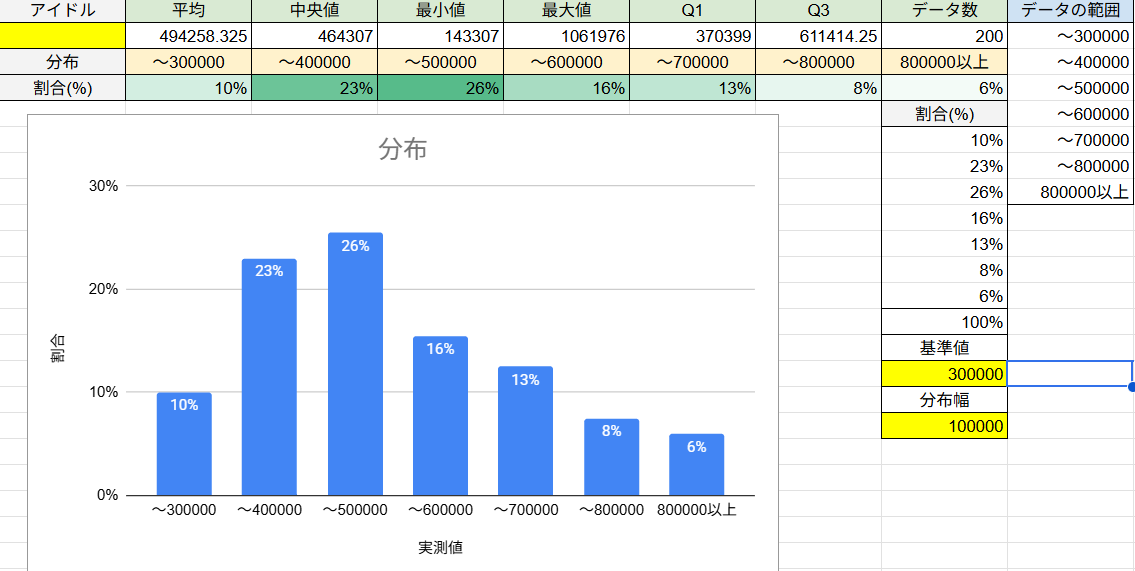Click the chart bar labeled 13%
Viewport: 1135px width, 571px height.
[x=526, y=431]
